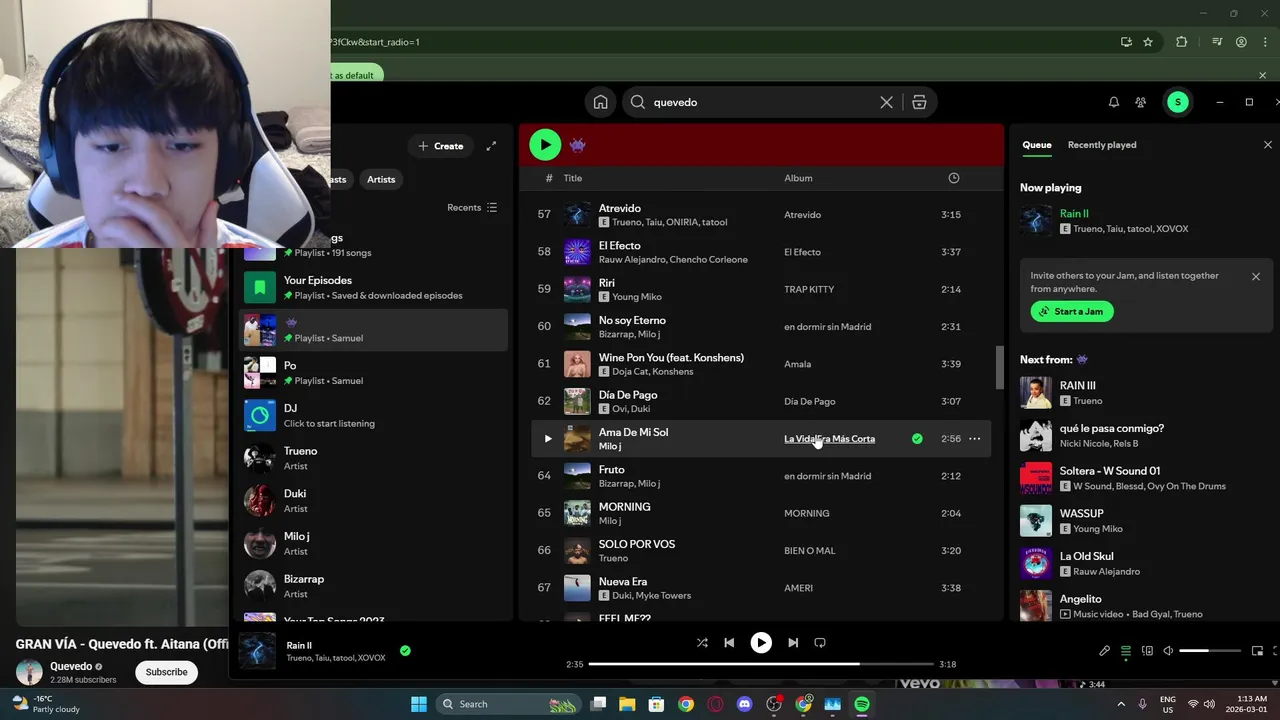Open the green S profile avatar
The width and height of the screenshot is (1280, 720).
[x=1178, y=102]
